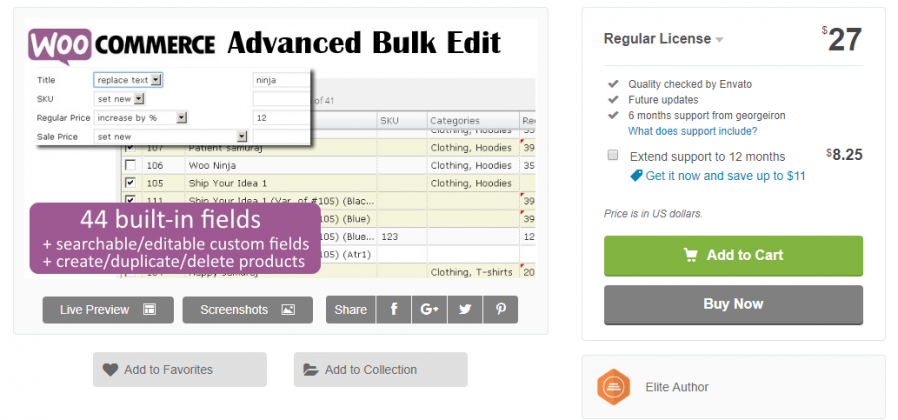Image resolution: width=898 pixels, height=420 pixels.
Task: Click '6 months support from georgeiron' text
Action: coord(707,116)
